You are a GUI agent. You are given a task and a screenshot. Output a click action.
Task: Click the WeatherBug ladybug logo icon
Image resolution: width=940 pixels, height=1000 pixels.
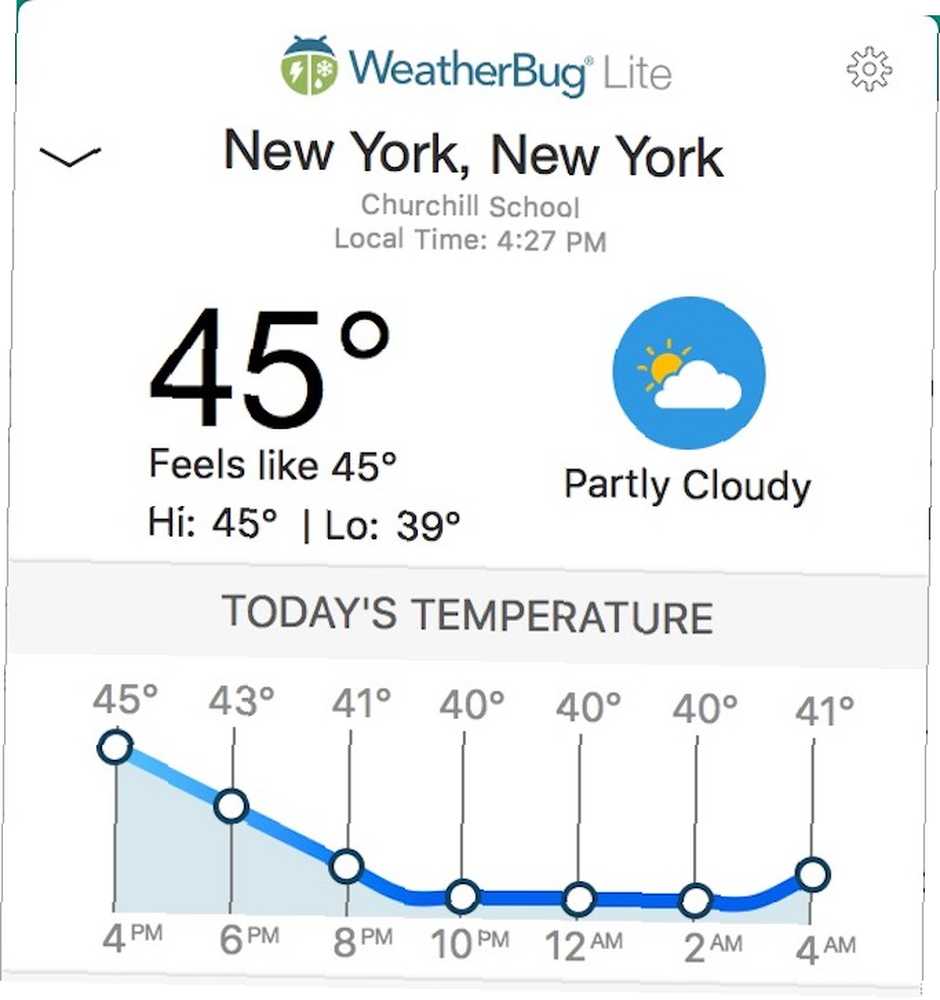tap(308, 65)
